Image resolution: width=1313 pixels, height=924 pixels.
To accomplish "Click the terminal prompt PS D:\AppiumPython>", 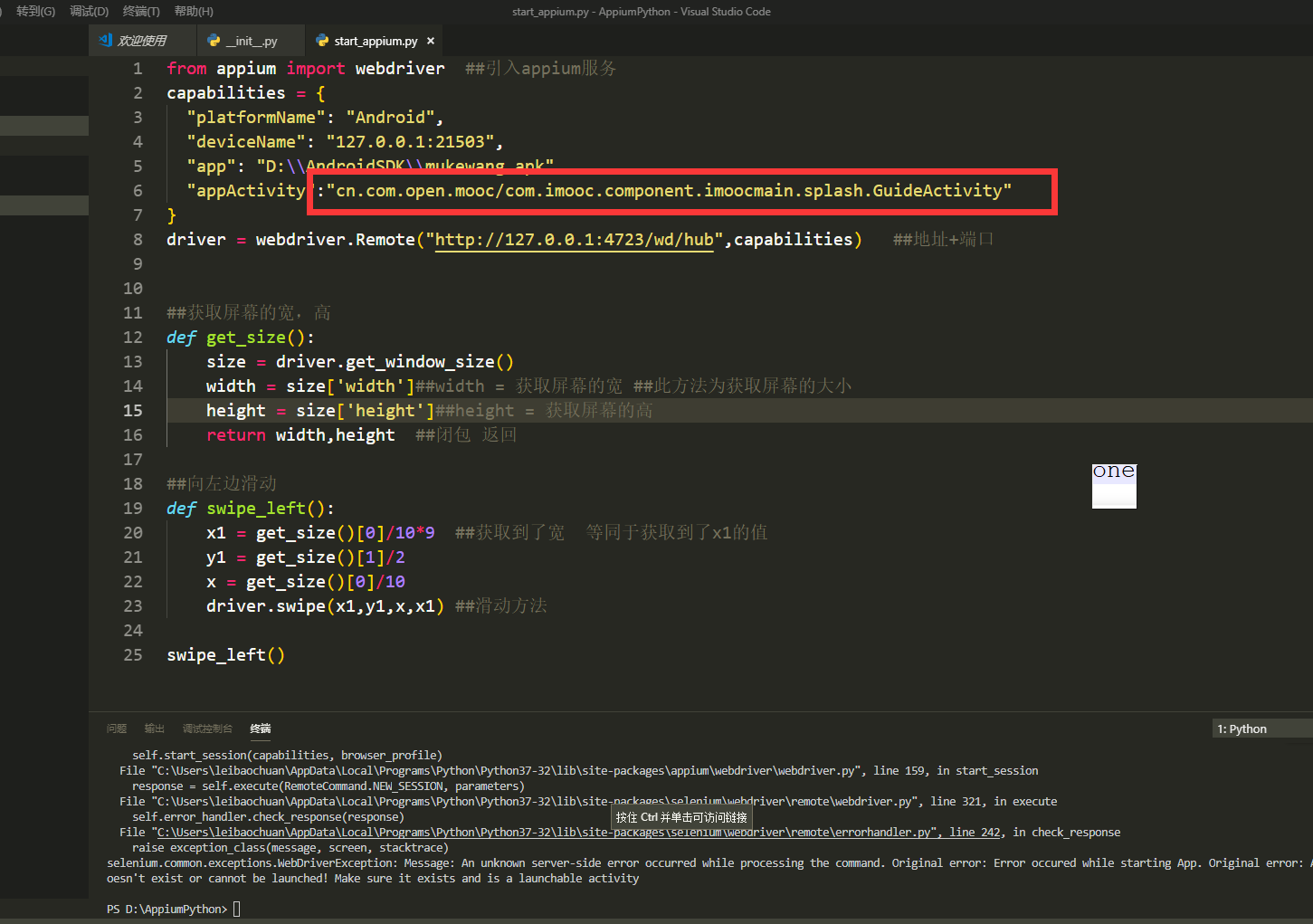I will pos(167,909).
